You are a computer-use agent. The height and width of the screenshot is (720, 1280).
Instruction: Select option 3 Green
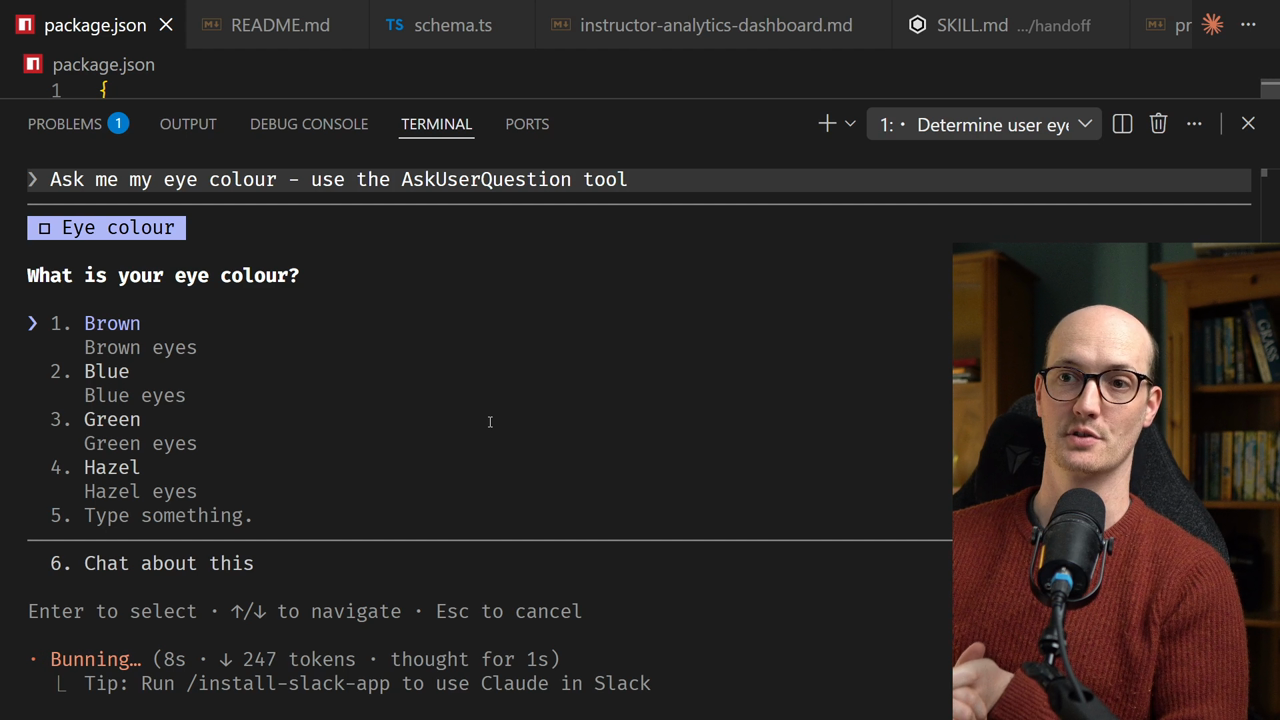tap(112, 419)
